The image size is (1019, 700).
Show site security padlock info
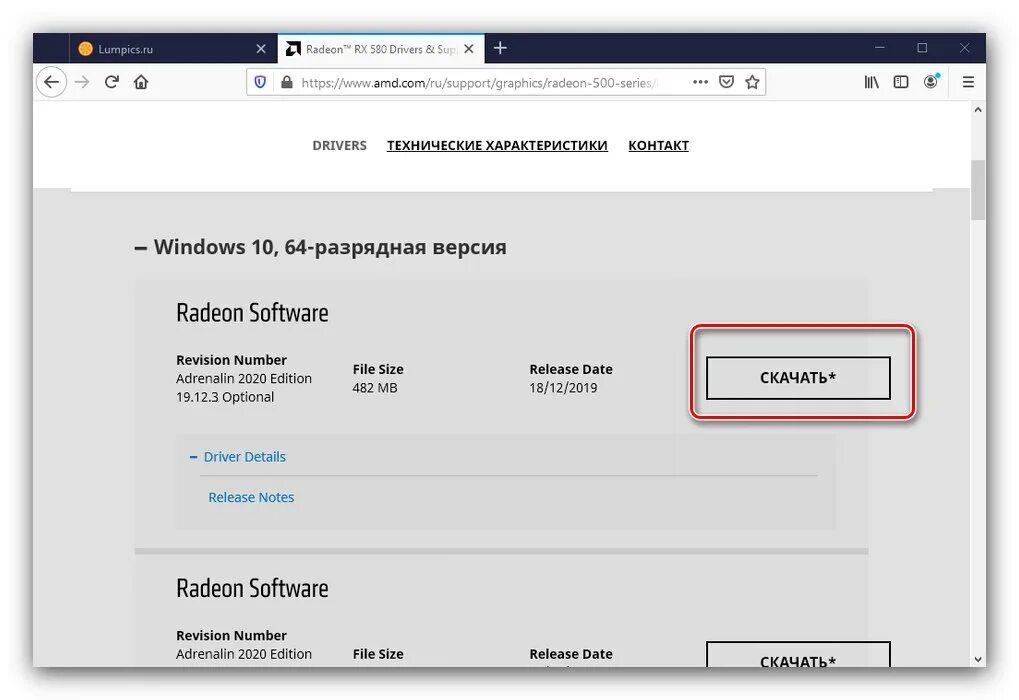286,83
